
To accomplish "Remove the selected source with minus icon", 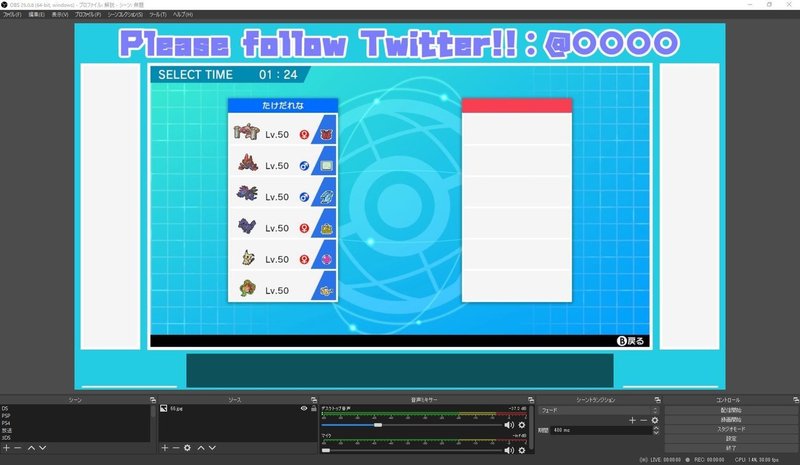I will click(176, 448).
